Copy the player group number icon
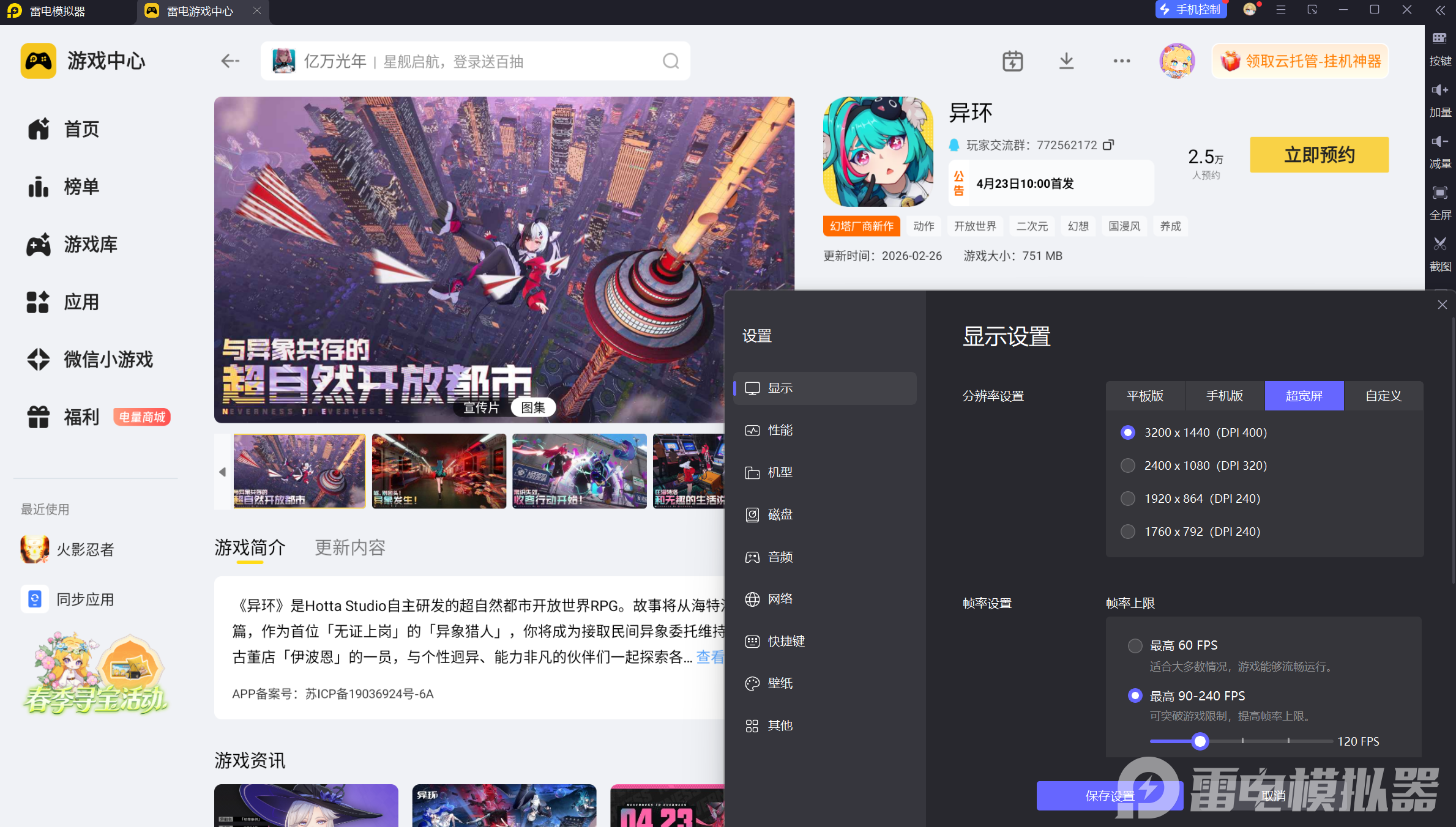 (x=1108, y=145)
